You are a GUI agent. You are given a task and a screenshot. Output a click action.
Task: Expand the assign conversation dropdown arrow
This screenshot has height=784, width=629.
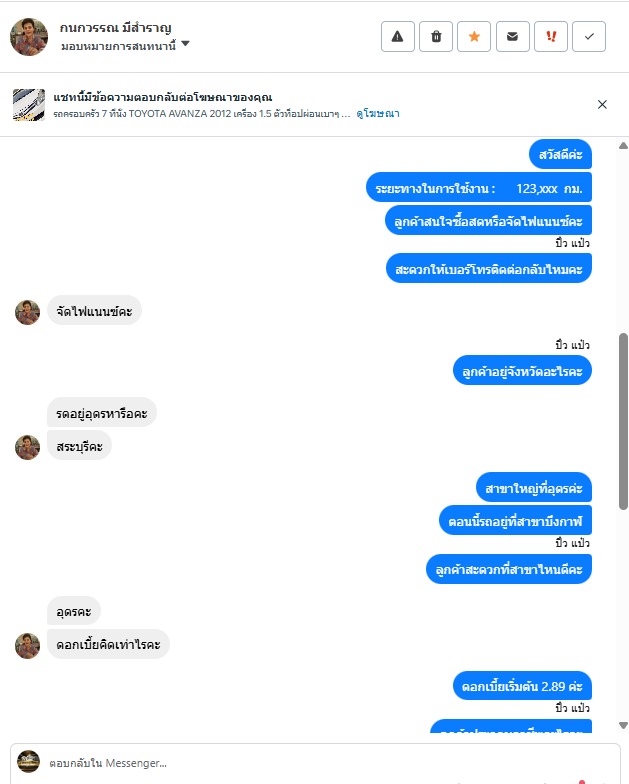point(186,44)
